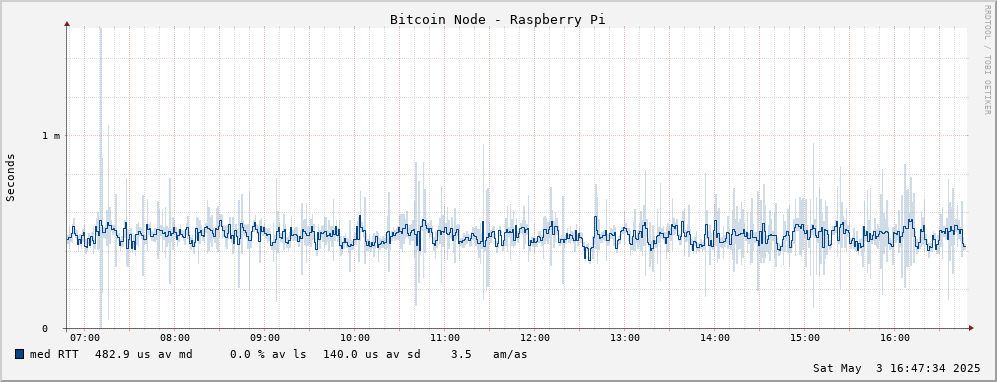Click the timestamp "Sat May 3 16:47:34 2025"
The image size is (997, 382).
click(x=897, y=368)
